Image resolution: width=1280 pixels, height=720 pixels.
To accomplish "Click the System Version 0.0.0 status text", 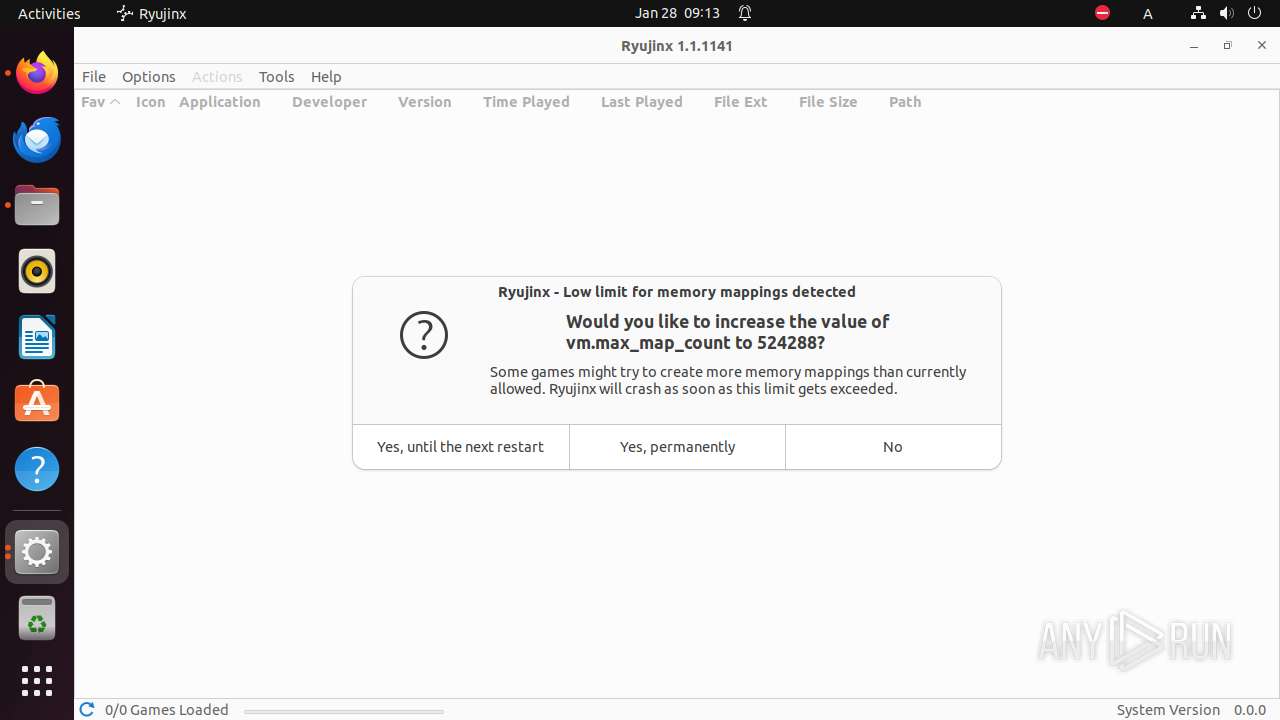I will pyautogui.click(x=1191, y=710).
